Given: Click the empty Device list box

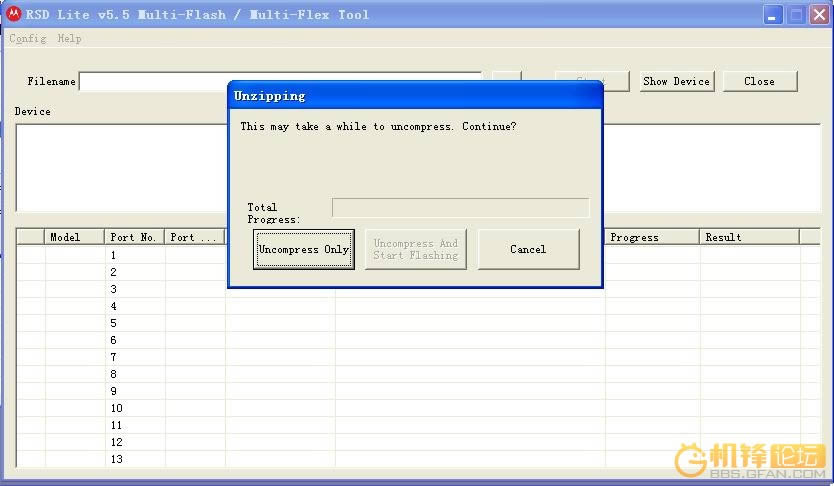Looking at the screenshot, I should pyautogui.click(x=120, y=166).
